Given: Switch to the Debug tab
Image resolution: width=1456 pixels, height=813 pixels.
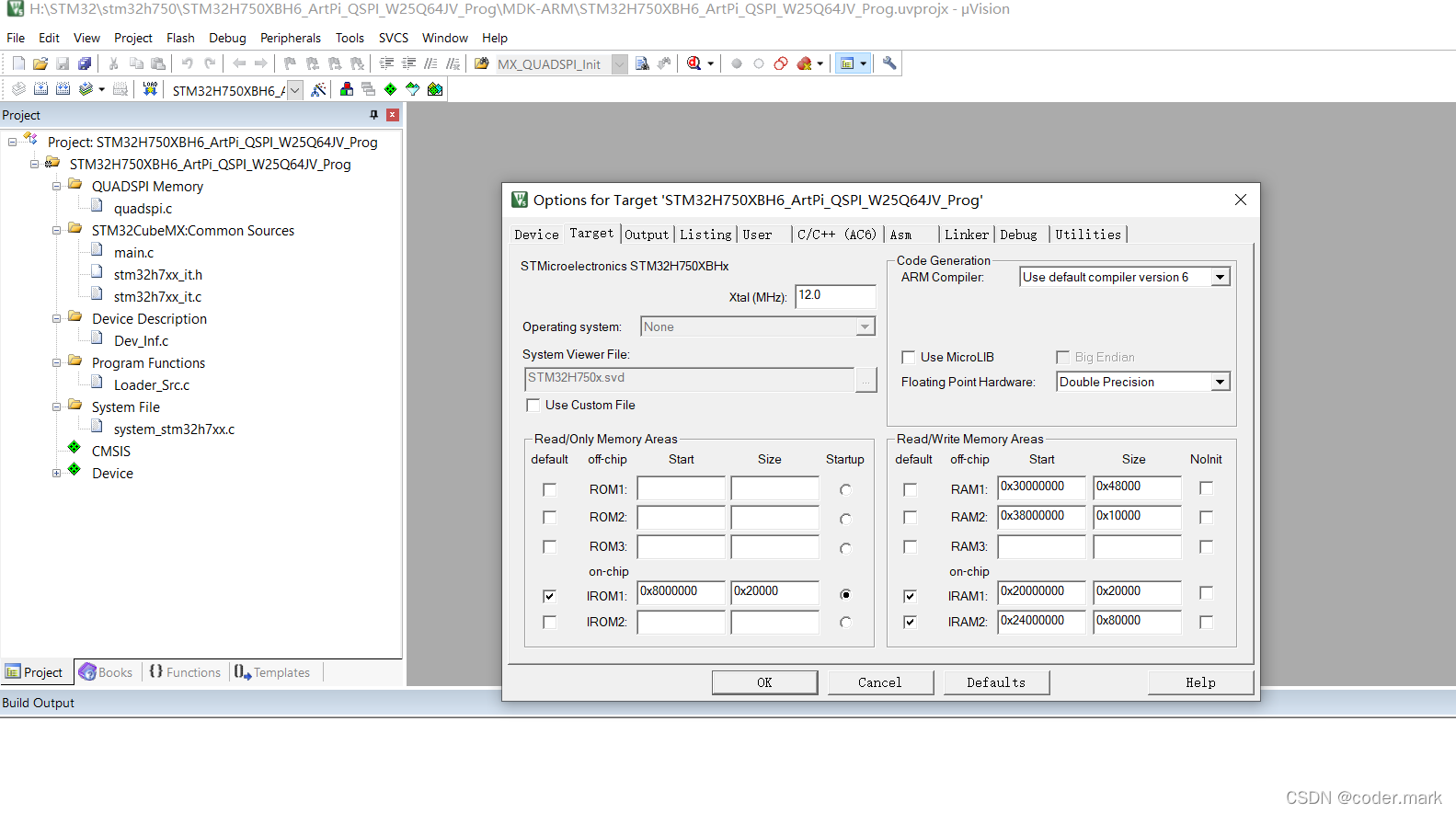Looking at the screenshot, I should tap(1018, 235).
